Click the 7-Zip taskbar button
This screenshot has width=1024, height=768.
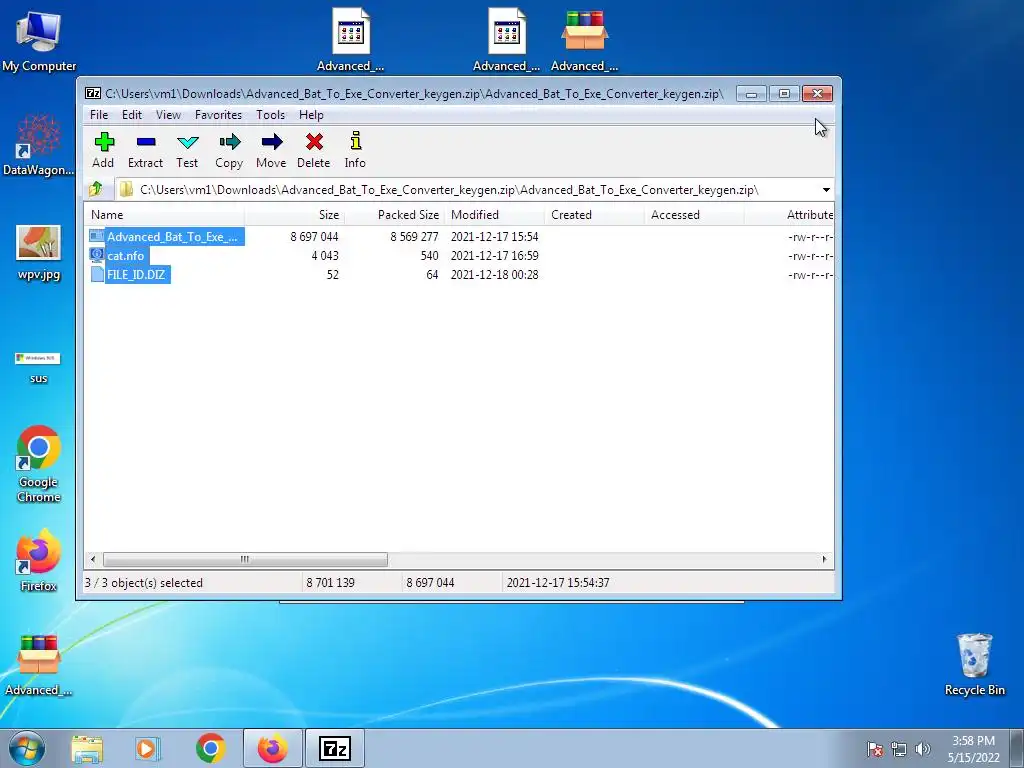point(335,748)
